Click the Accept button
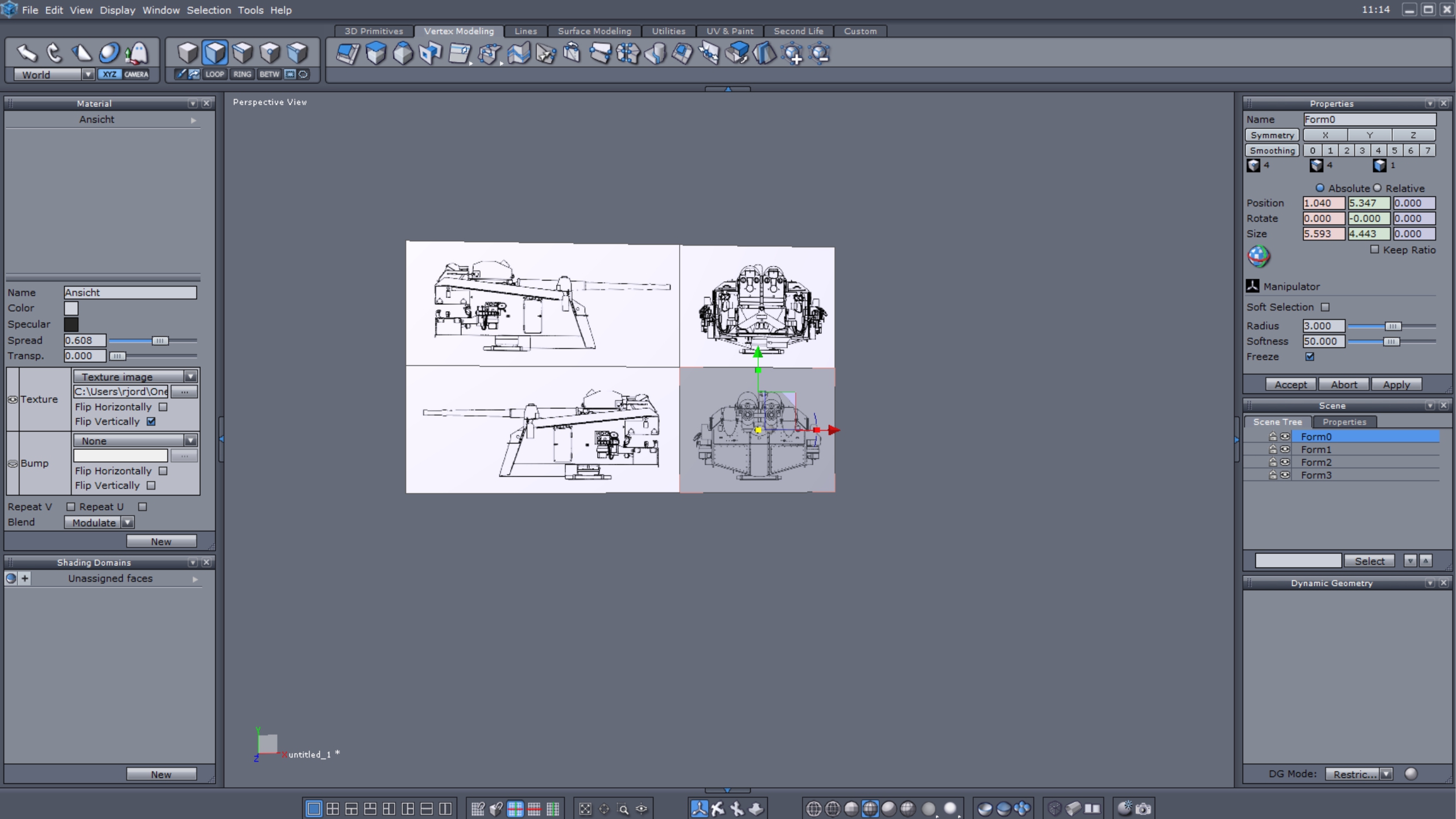Screen dimensions: 1456x819 pos(1290,384)
